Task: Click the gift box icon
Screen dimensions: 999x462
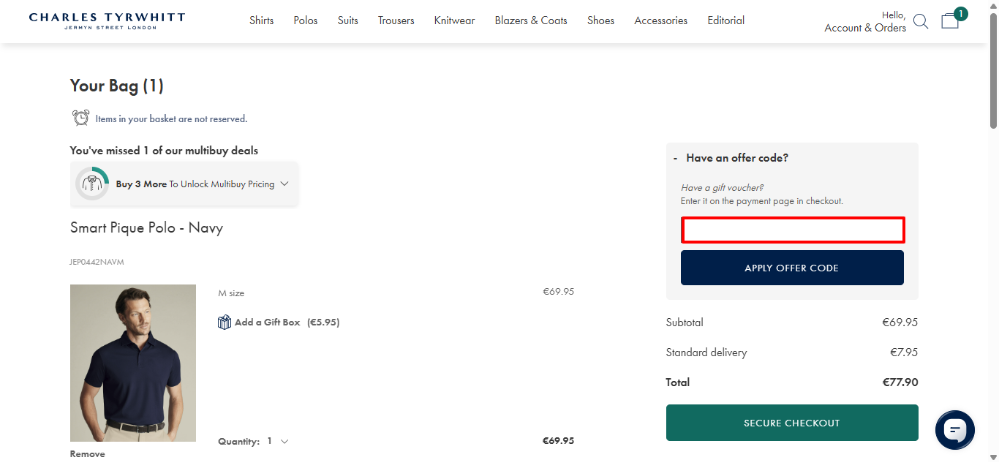Action: 224,322
